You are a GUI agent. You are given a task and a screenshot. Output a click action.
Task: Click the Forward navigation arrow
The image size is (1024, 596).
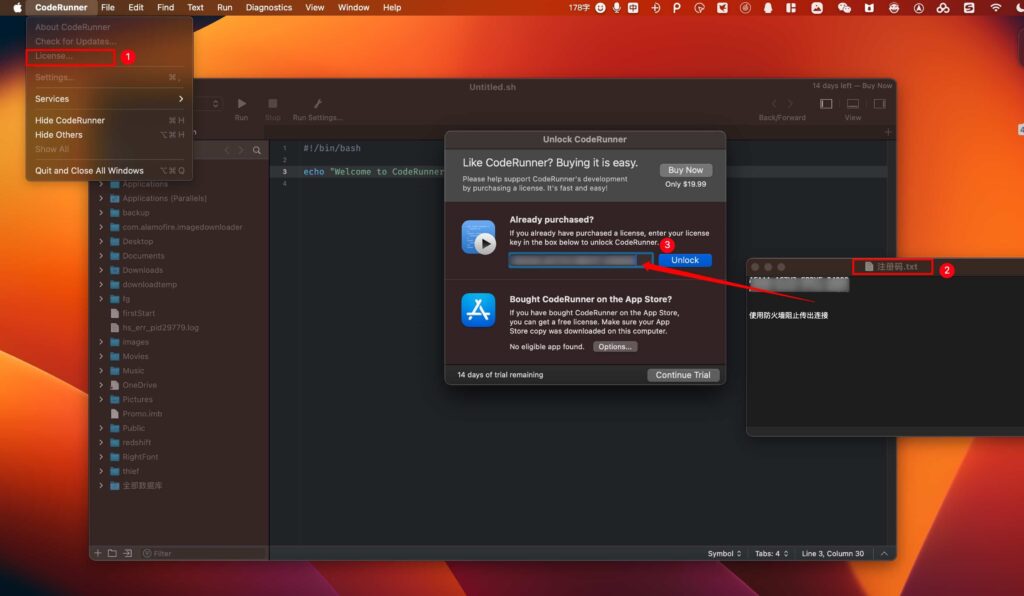coord(789,103)
